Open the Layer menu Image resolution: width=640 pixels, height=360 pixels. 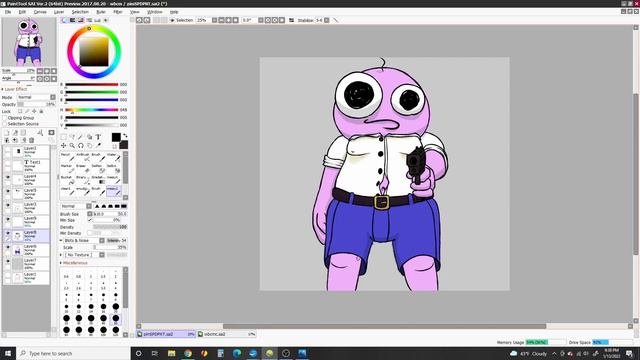click(x=59, y=12)
